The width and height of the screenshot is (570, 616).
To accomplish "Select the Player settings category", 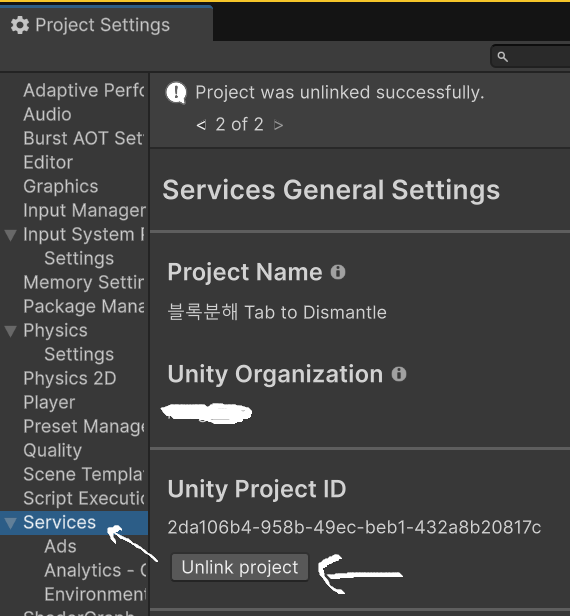I will pyautogui.click(x=49, y=402).
